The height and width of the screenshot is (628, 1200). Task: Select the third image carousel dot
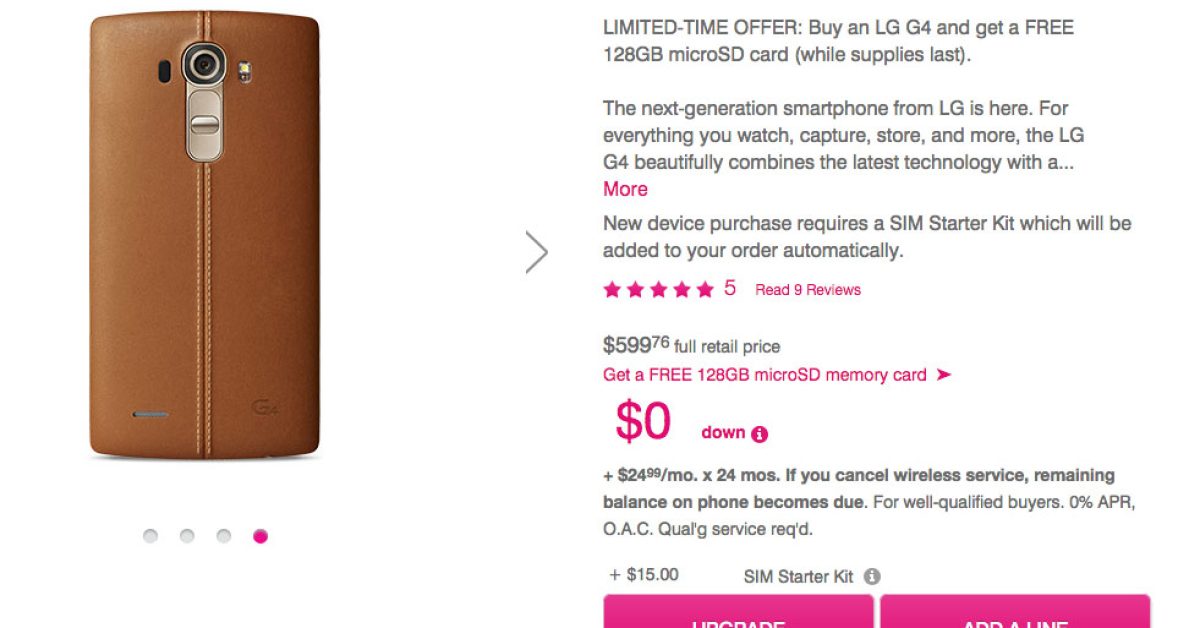click(224, 536)
